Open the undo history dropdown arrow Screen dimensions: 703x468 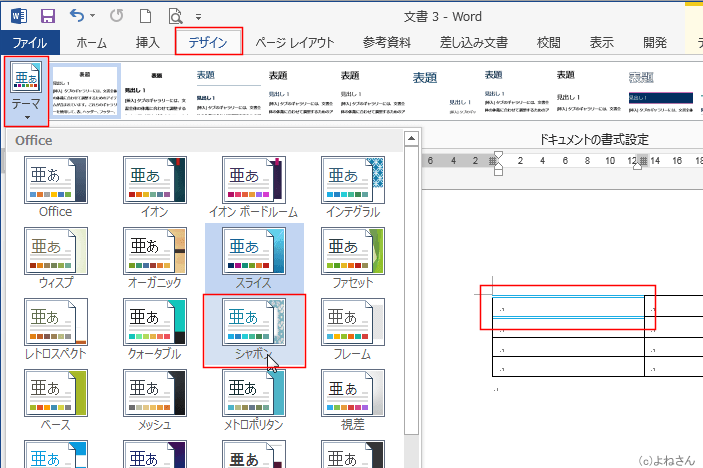(x=92, y=16)
